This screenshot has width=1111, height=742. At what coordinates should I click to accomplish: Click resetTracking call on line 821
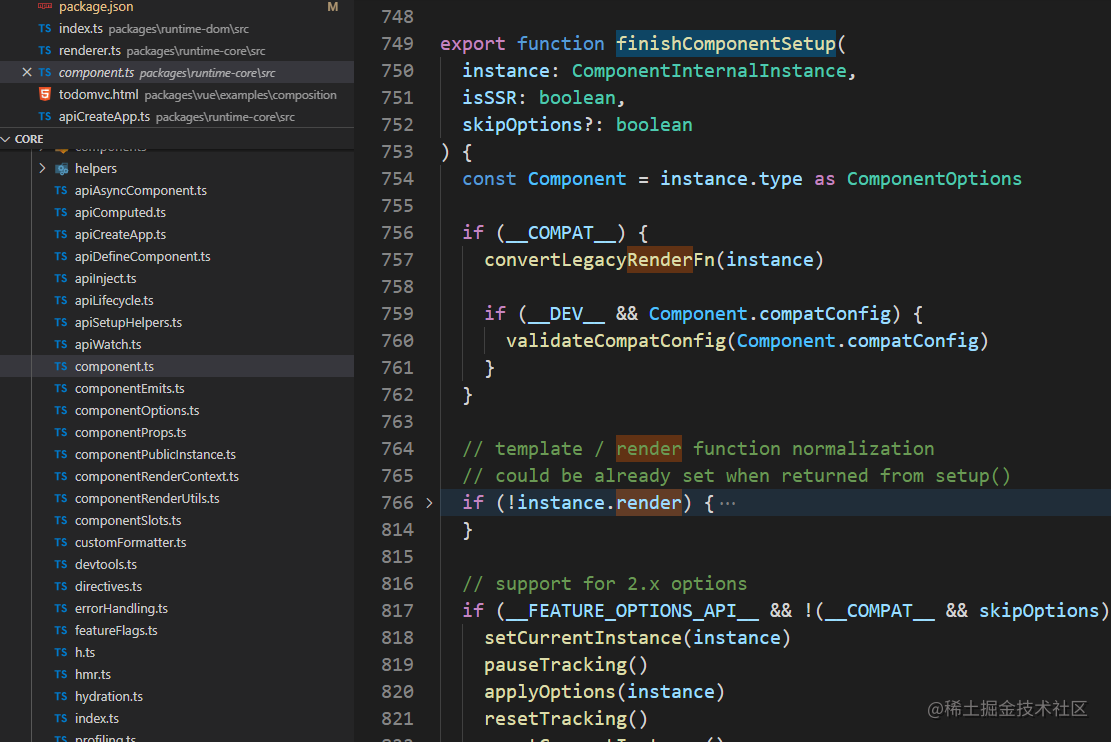point(556,719)
